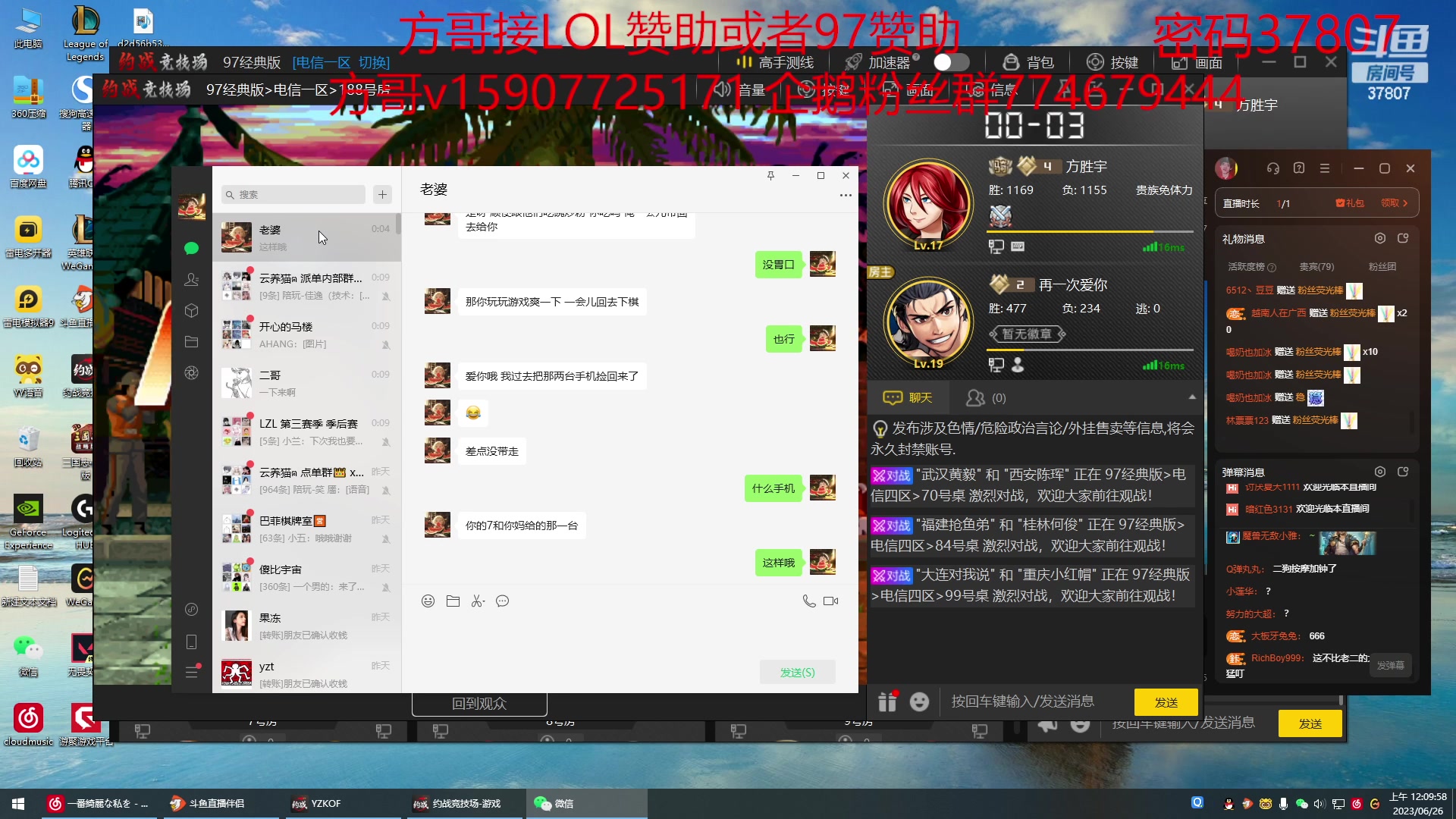Open the 二哥 conversation

coord(306,383)
